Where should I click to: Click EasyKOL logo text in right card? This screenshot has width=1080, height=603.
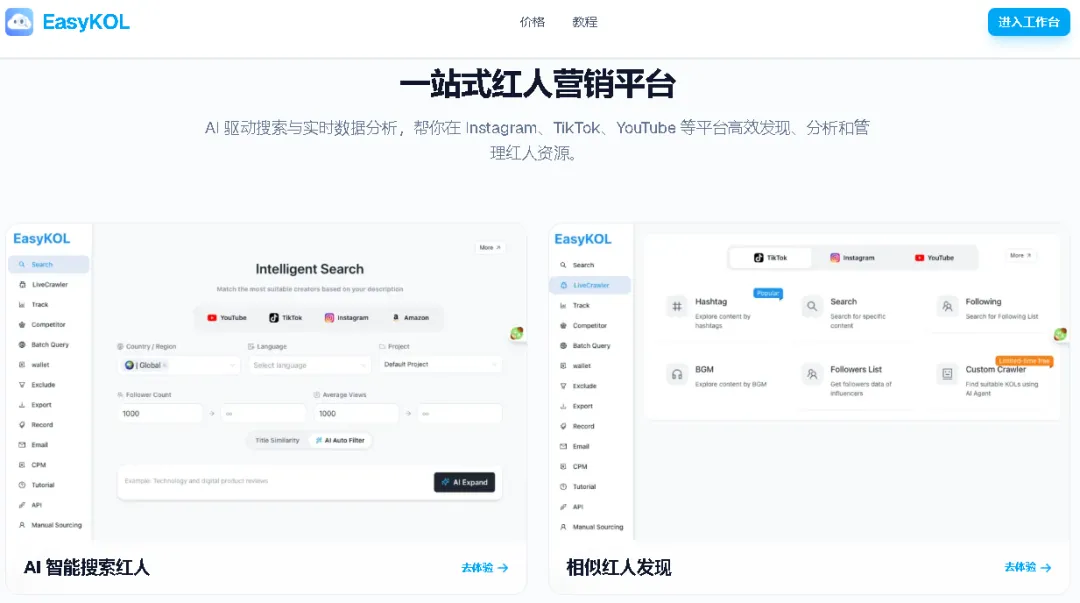click(x=583, y=239)
